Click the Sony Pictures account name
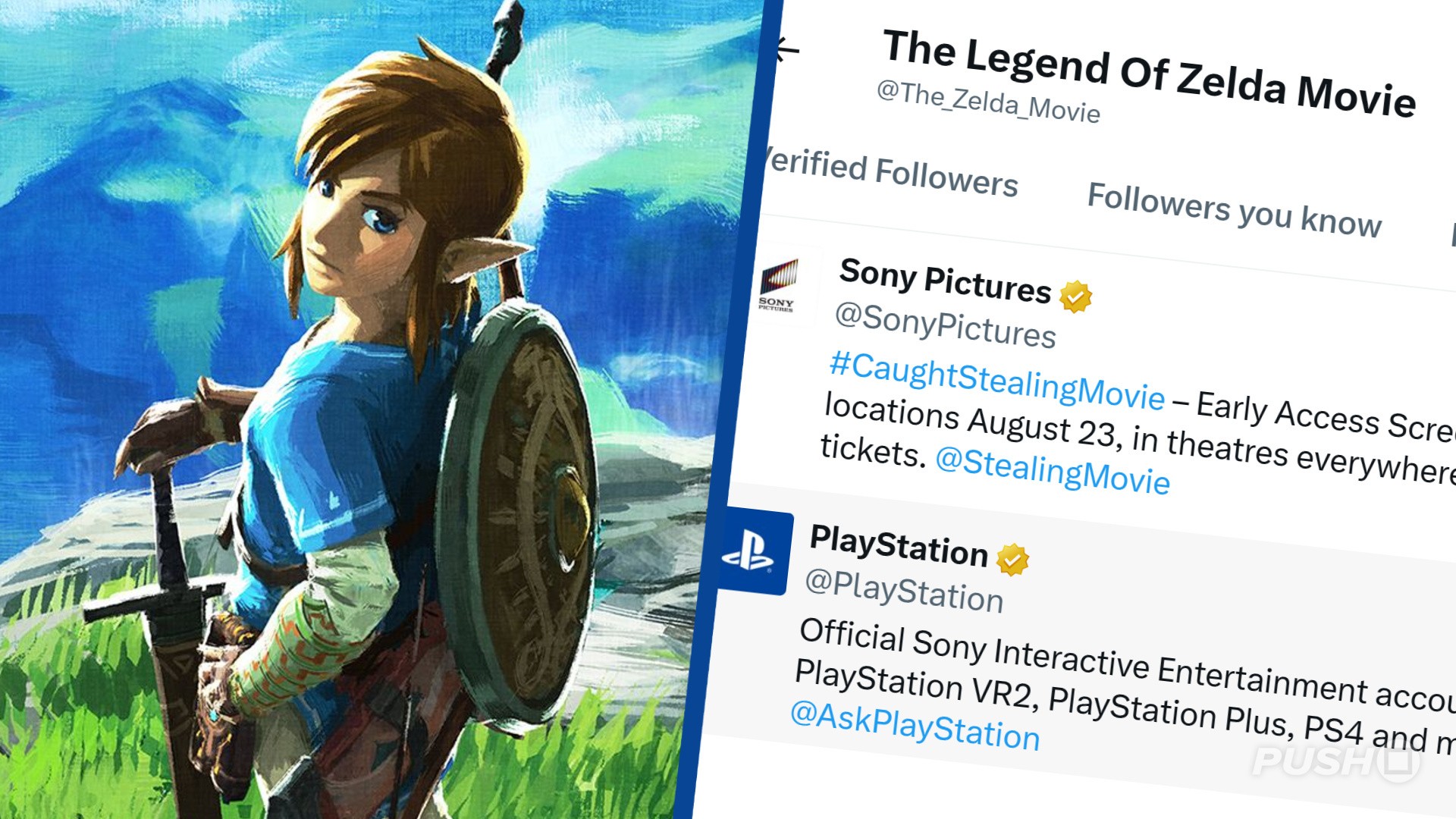This screenshot has height=819, width=1456. 944,281
